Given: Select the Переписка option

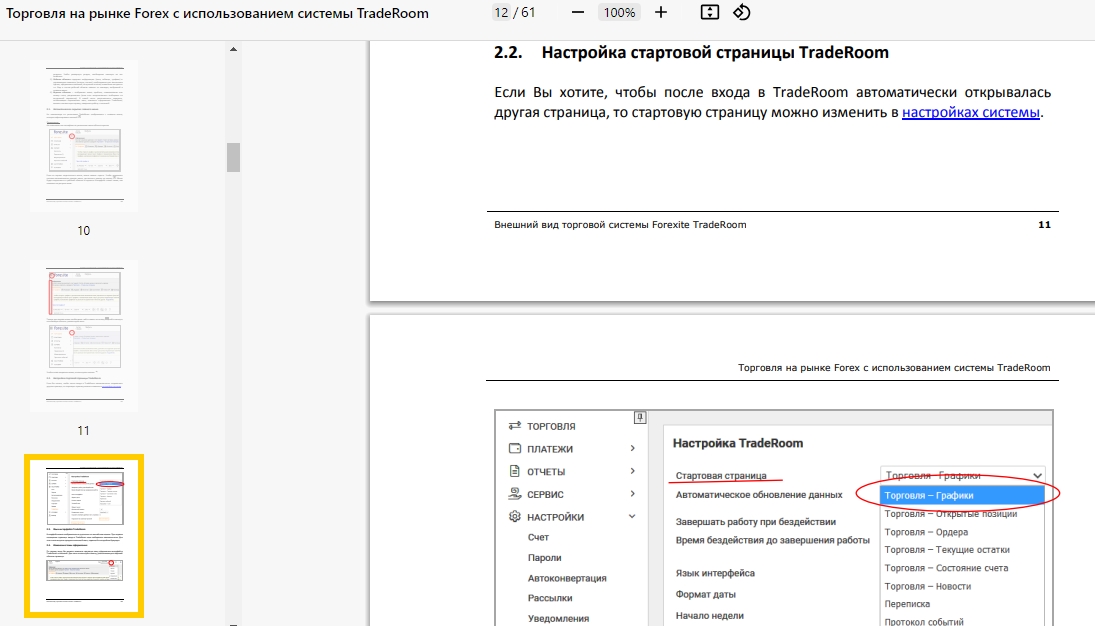Looking at the screenshot, I should coord(907,604).
